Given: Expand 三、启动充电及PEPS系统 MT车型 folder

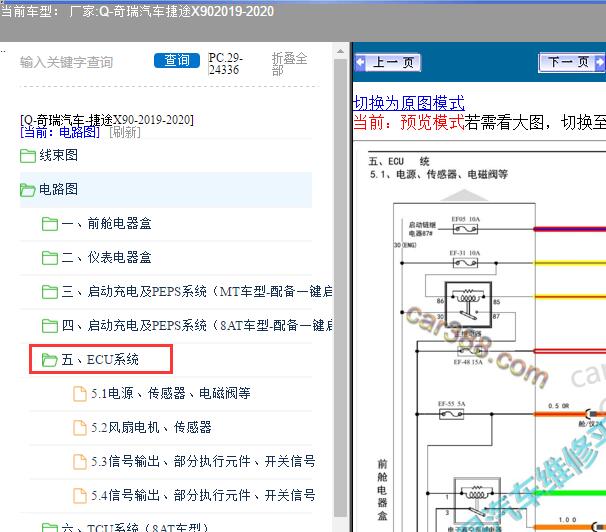Looking at the screenshot, I should pos(197,291).
